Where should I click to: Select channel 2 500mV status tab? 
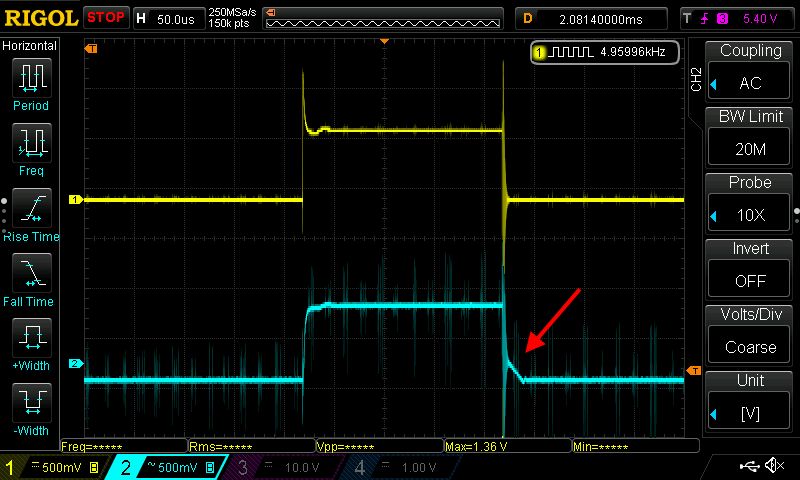click(x=168, y=467)
